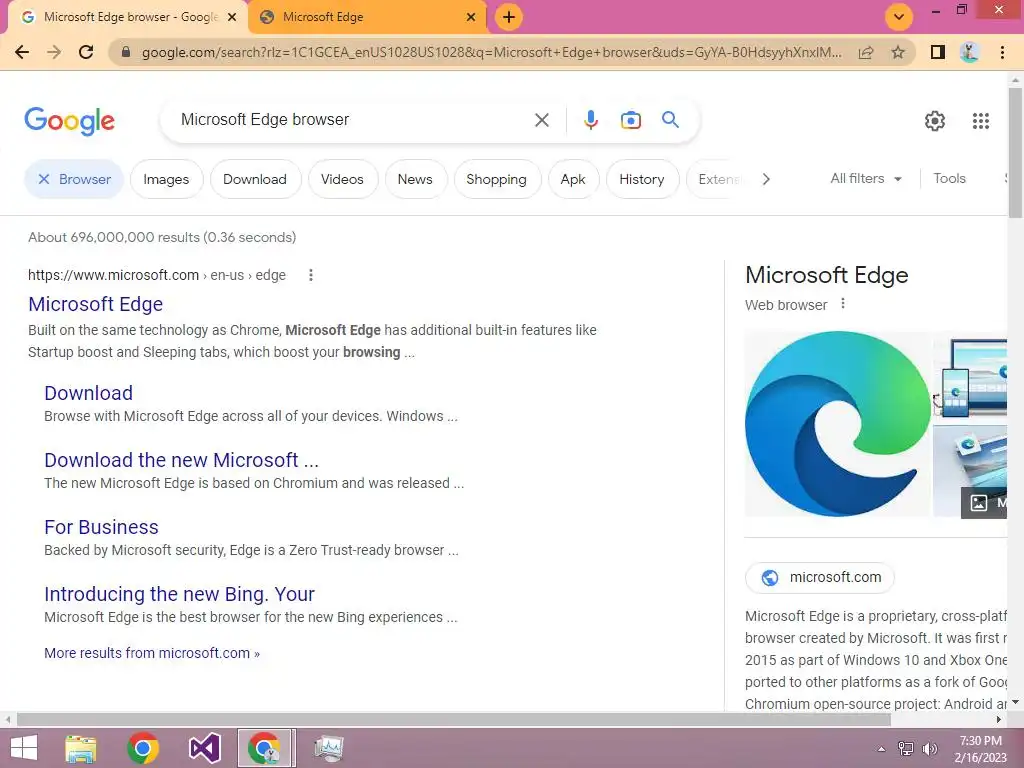Expand the All filters dropdown
This screenshot has width=1024, height=768.
coord(866,178)
